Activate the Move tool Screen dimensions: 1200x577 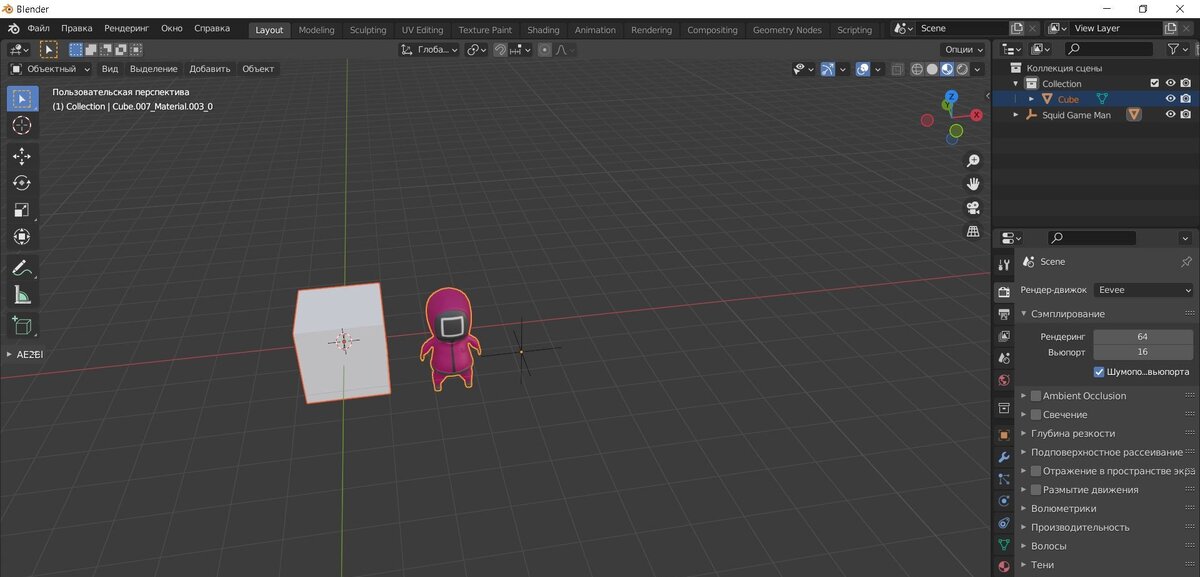(22, 156)
